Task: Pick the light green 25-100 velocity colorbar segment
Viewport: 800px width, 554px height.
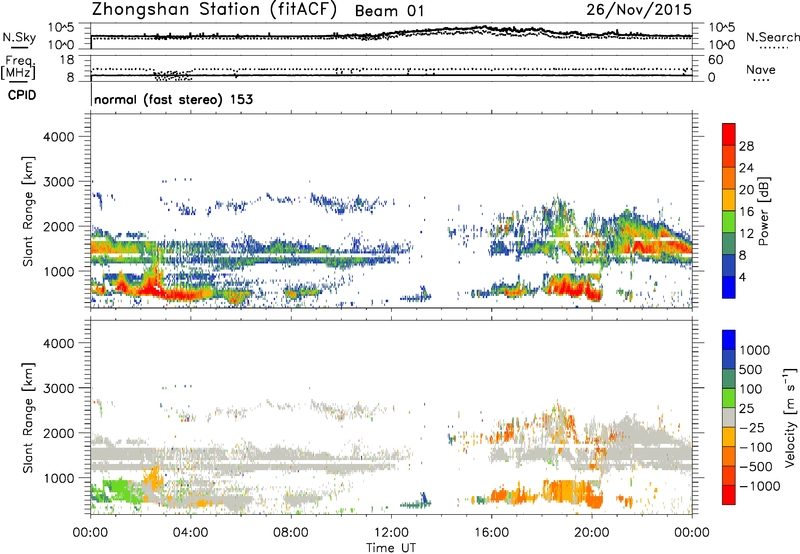Action: coord(729,398)
